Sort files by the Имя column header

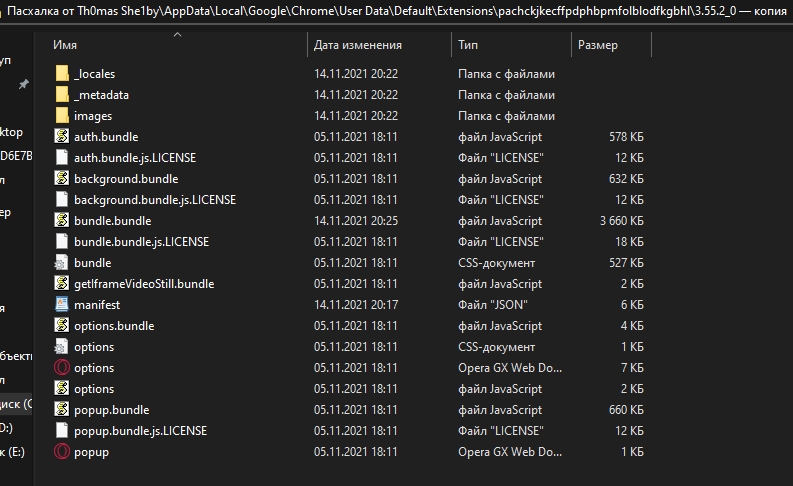coord(65,45)
